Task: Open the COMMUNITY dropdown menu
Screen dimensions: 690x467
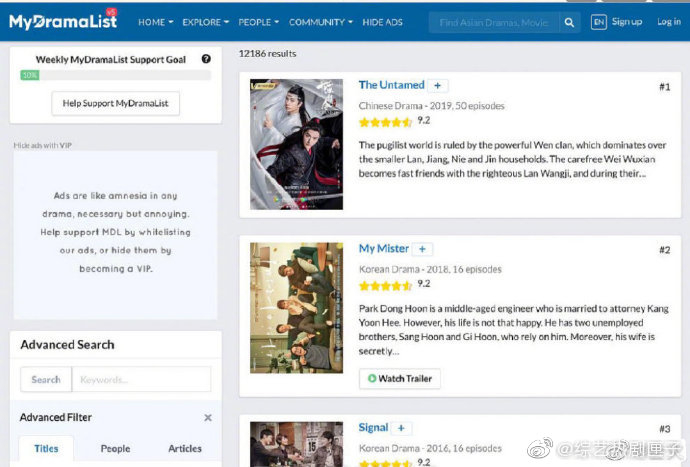Action: (x=321, y=22)
